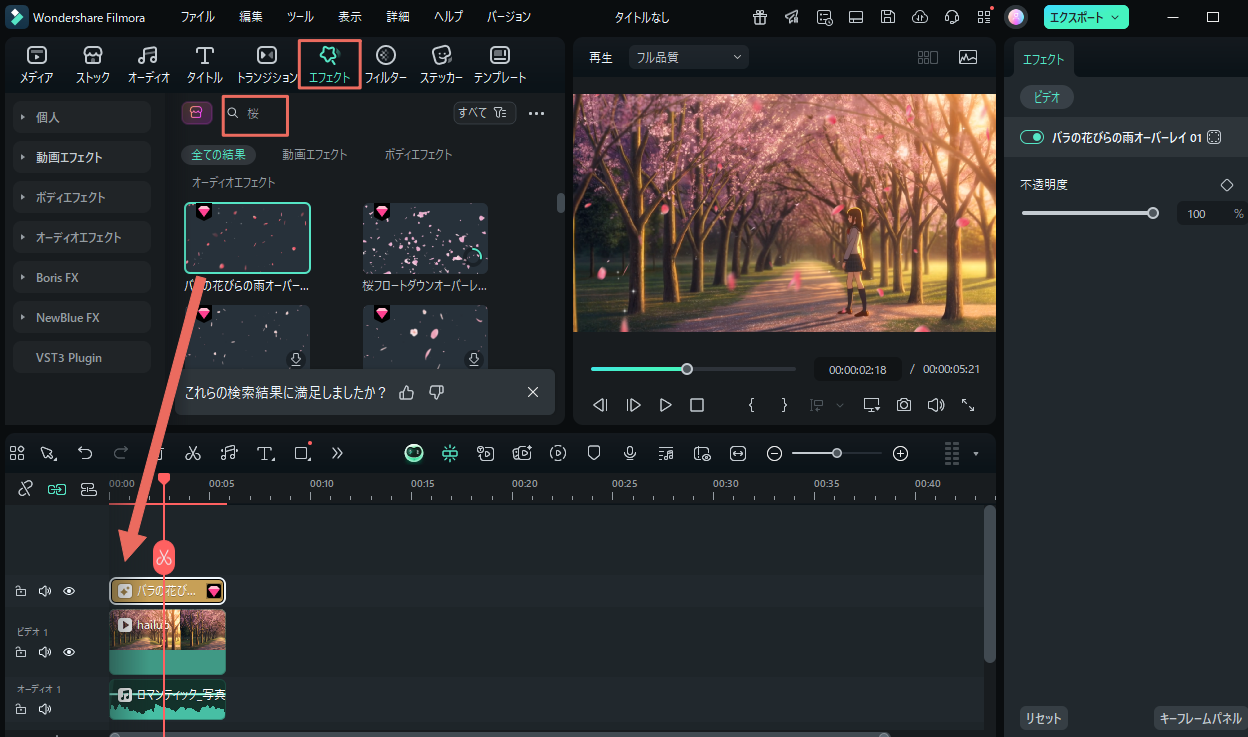Dismiss the search satisfaction prompt
The width and height of the screenshot is (1248, 737).
(533, 392)
